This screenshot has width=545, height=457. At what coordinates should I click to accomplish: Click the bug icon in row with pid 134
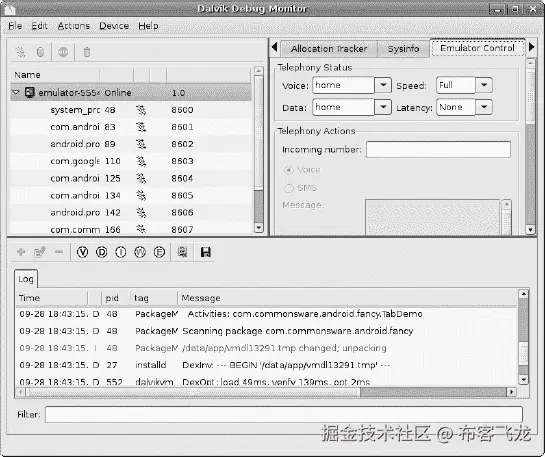[x=141, y=196]
